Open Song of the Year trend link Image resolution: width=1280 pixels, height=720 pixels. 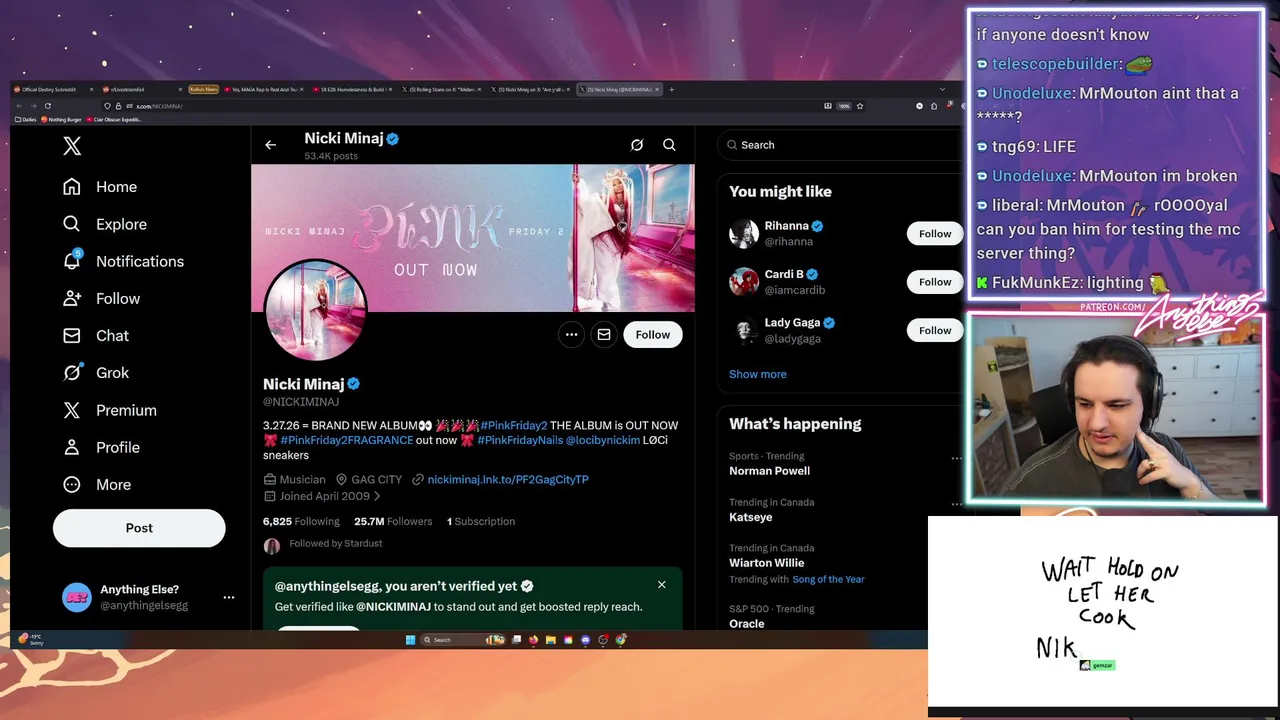[x=828, y=579]
